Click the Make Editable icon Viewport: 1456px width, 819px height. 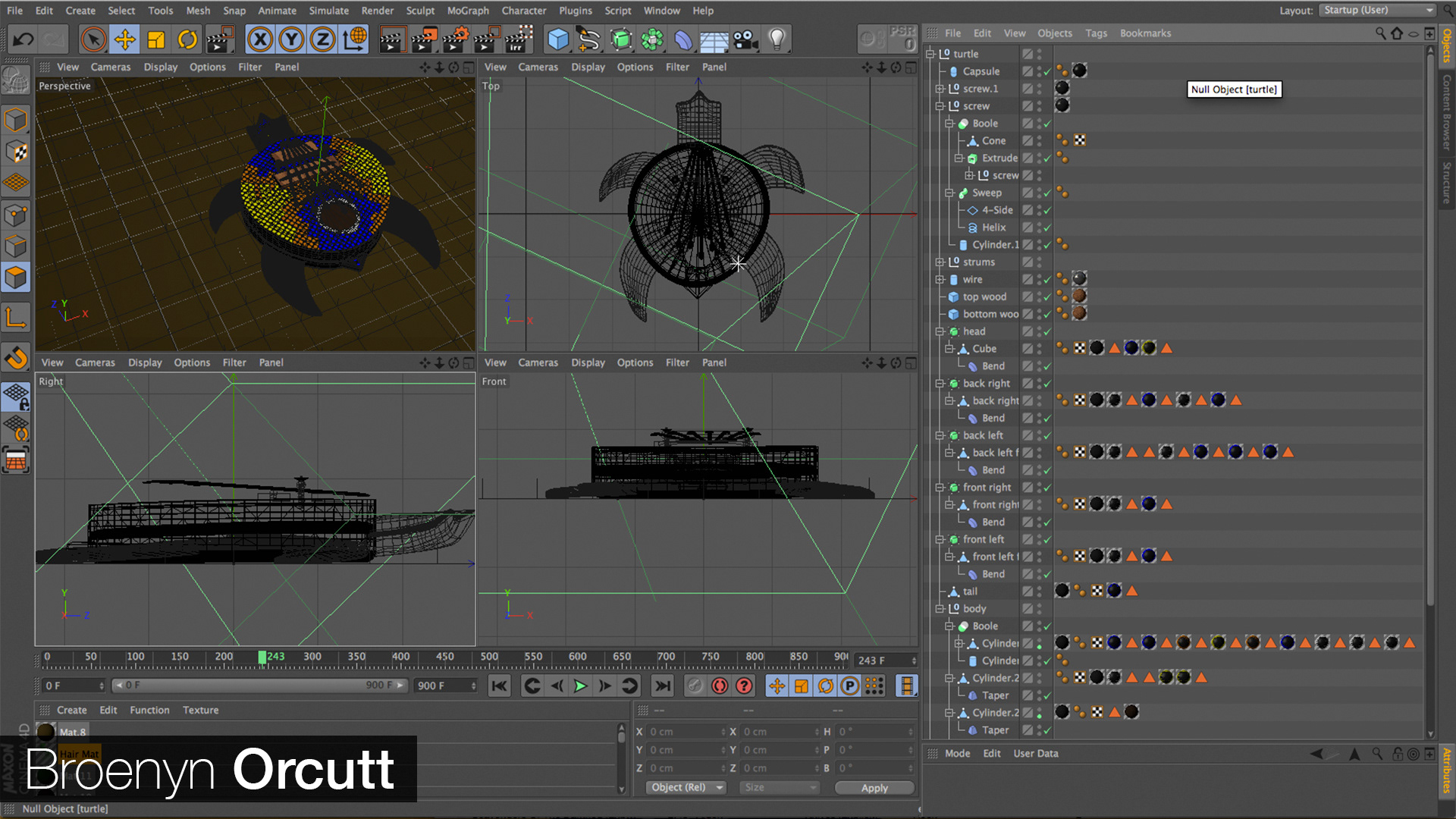15,80
